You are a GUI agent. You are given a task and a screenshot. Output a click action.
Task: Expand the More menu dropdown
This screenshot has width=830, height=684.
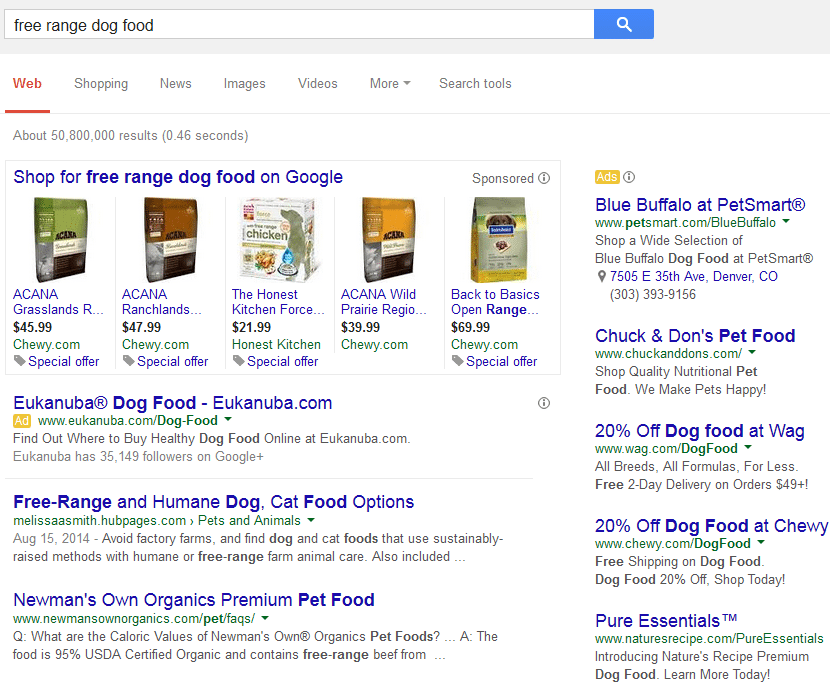click(x=390, y=84)
